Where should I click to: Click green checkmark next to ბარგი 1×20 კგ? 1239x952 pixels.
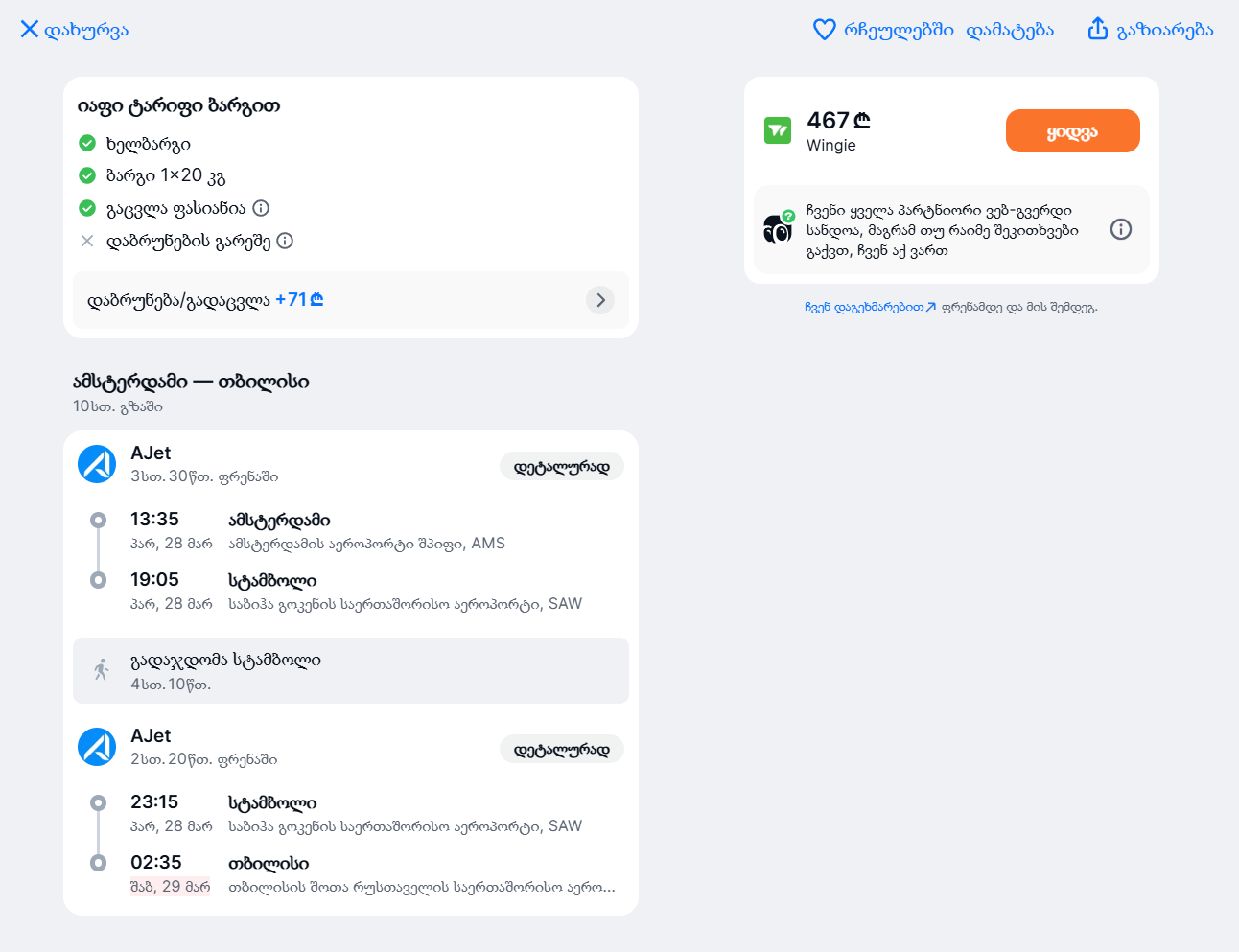coord(87,175)
